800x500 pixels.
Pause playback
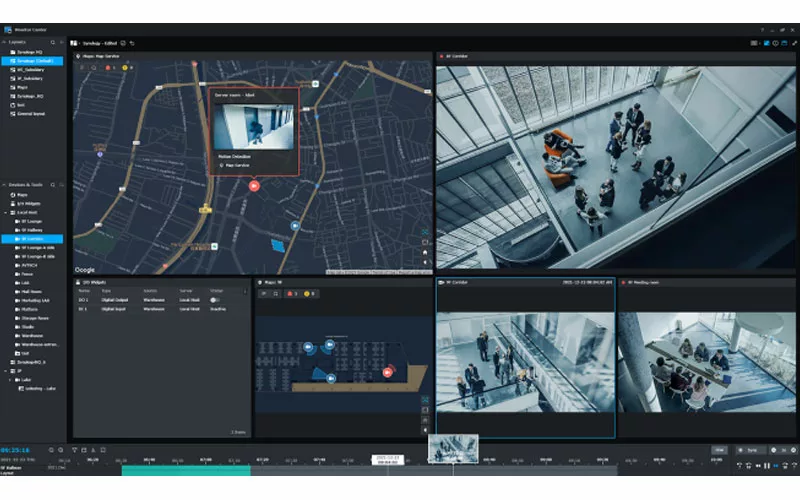click(x=767, y=466)
